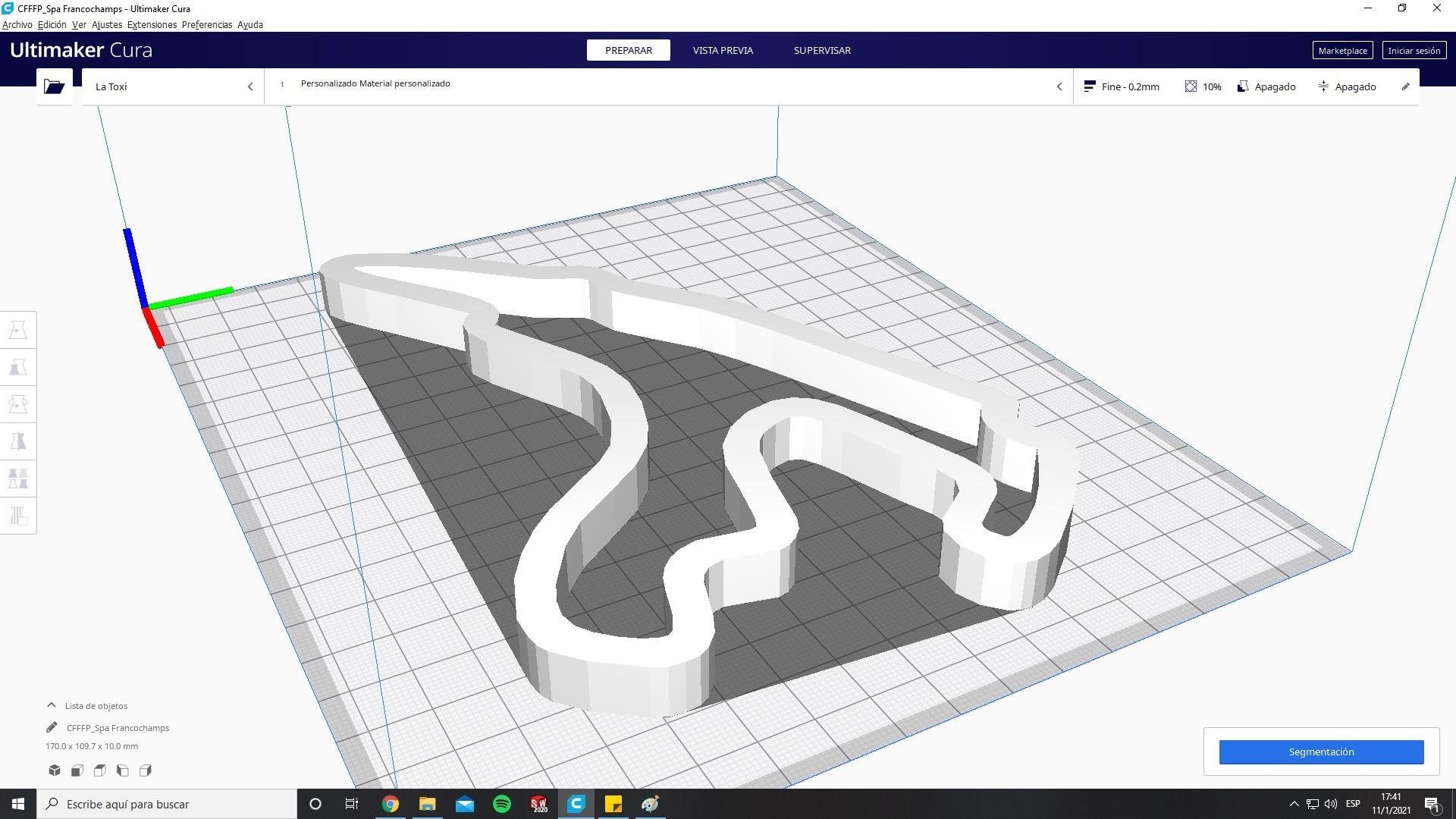1456x819 pixels.
Task: Switch to top view cube icon
Action: coord(100,770)
